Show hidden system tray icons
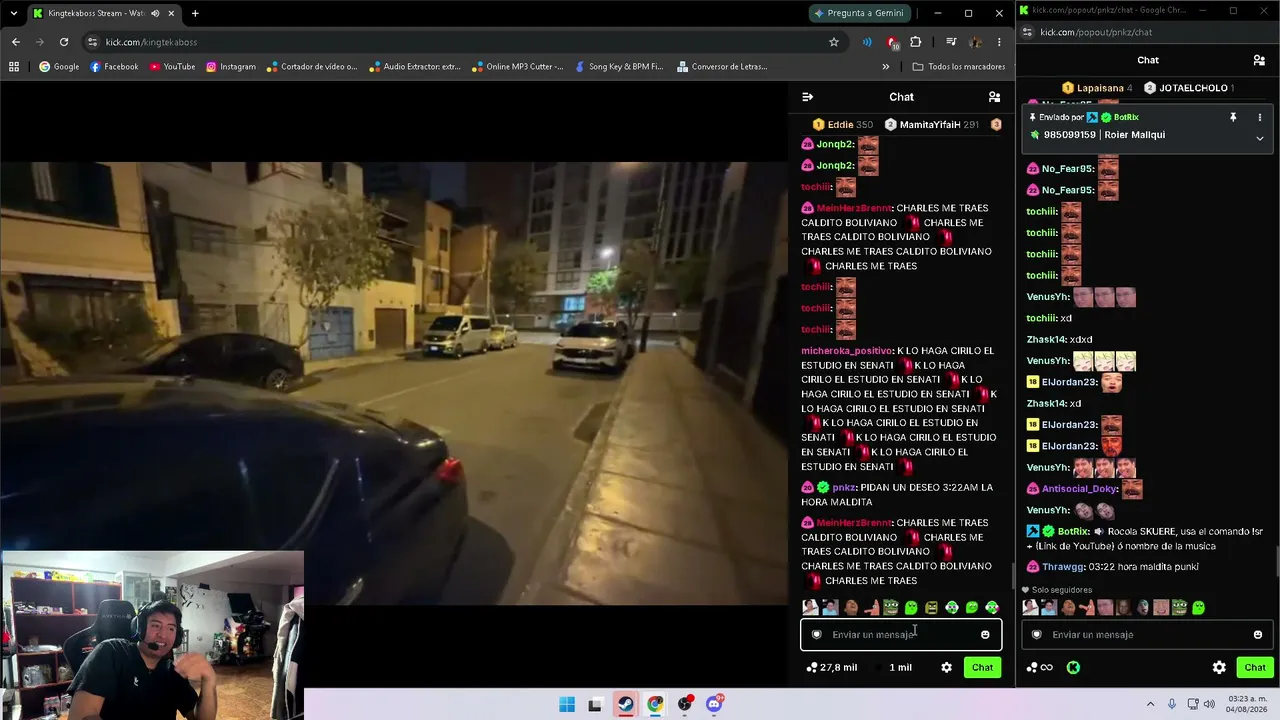1280x720 pixels. [x=1150, y=704]
